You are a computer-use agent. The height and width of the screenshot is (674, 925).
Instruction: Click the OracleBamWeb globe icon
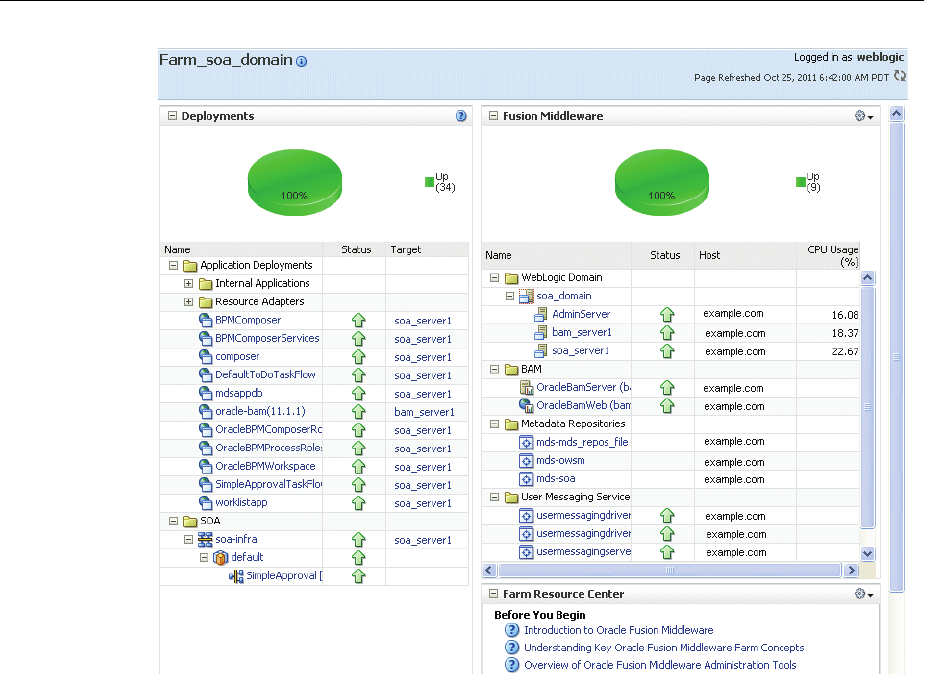click(x=526, y=406)
